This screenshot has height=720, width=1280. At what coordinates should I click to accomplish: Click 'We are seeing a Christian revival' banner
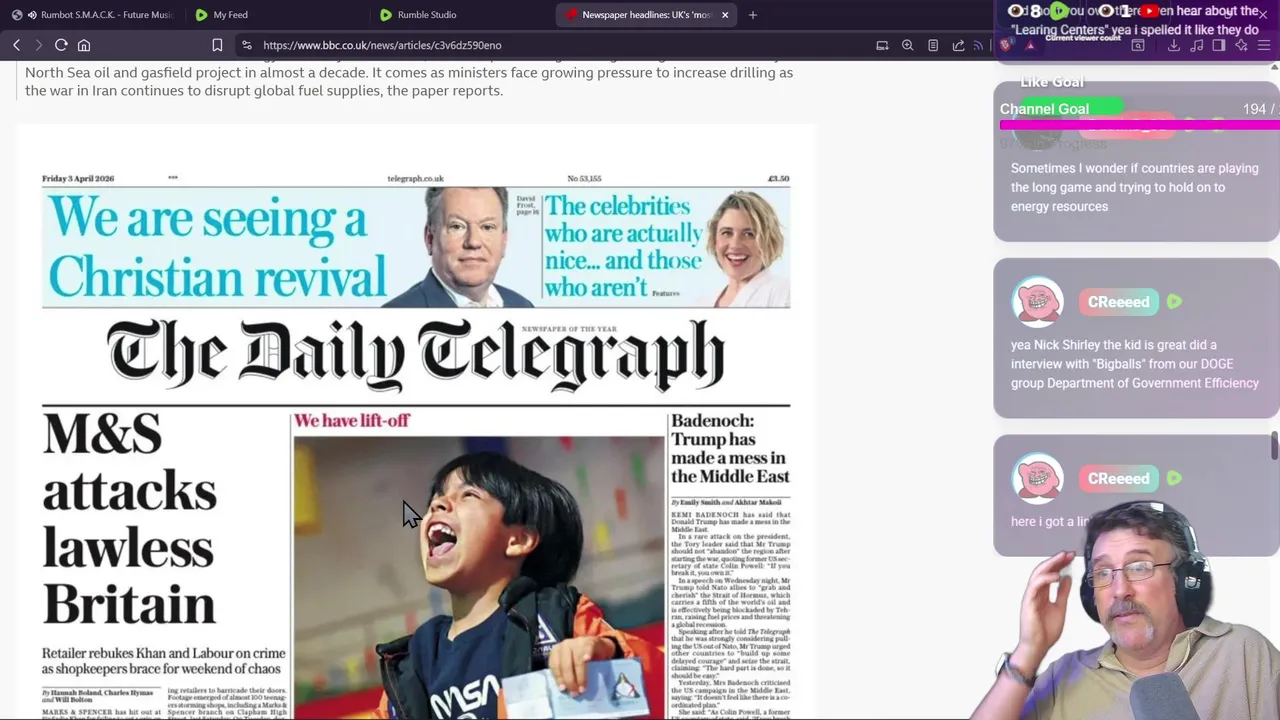[x=216, y=247]
